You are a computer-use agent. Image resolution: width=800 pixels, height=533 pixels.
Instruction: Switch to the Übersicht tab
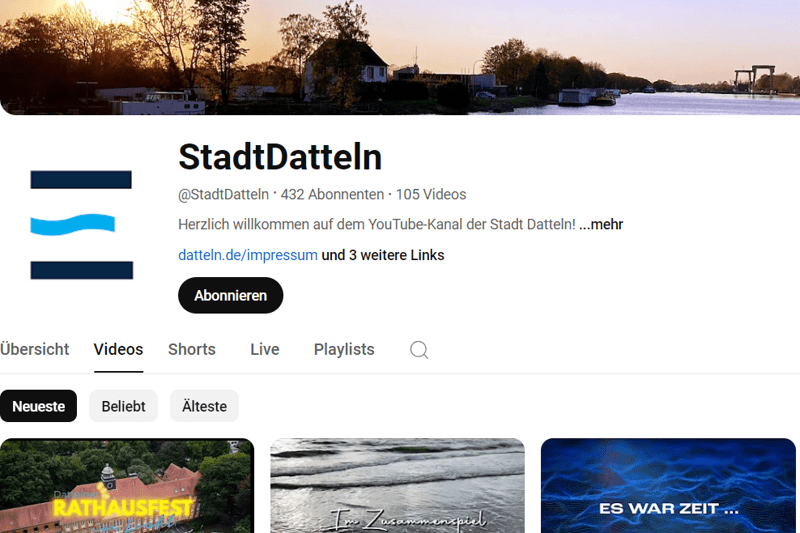pyautogui.click(x=35, y=349)
